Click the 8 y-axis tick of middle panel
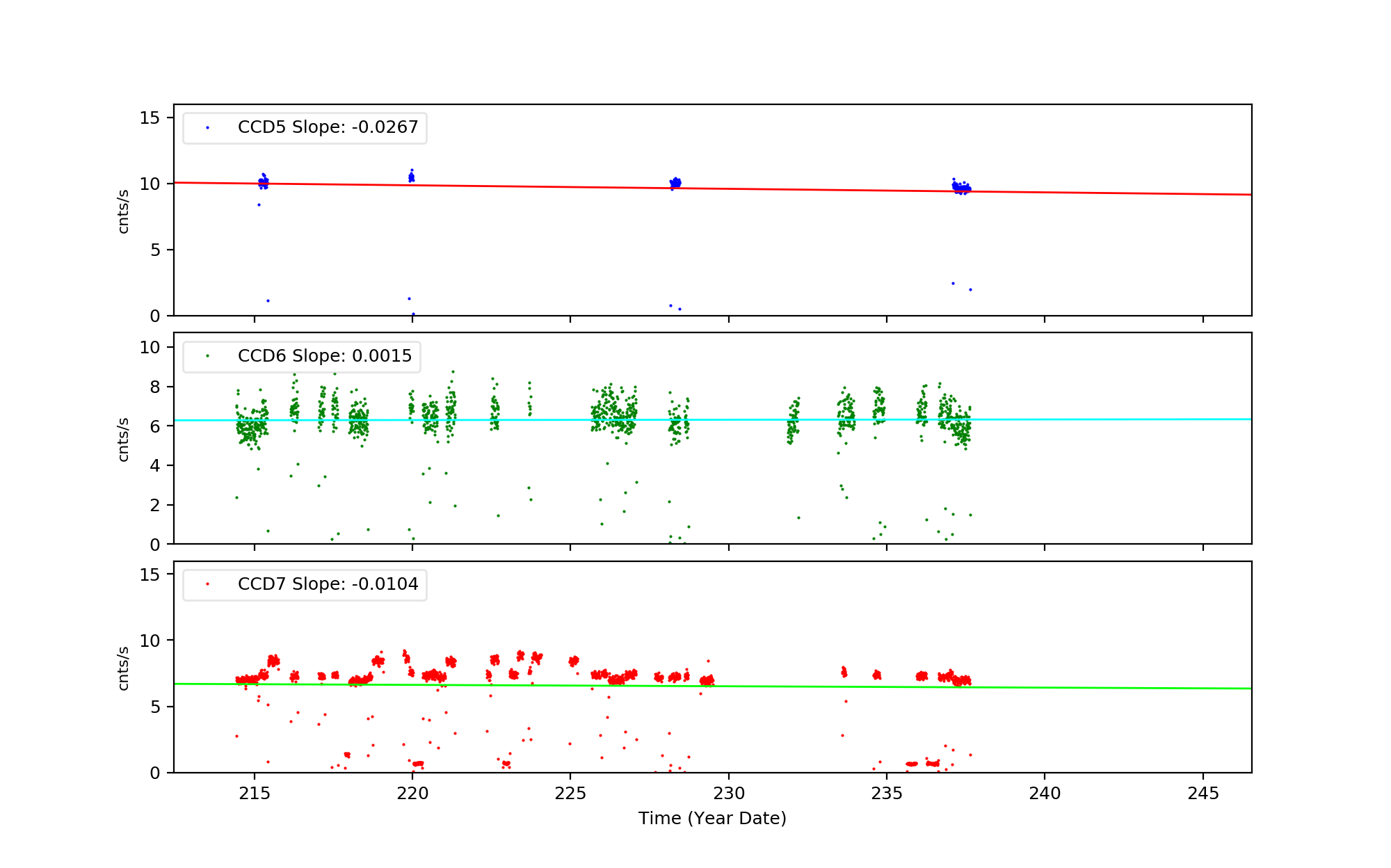Screen dimensions: 1391x868 (x=154, y=387)
